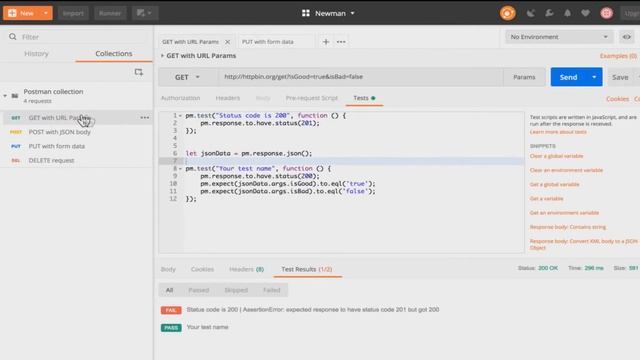Fold code at line 1 arrow

[x=180, y=116]
